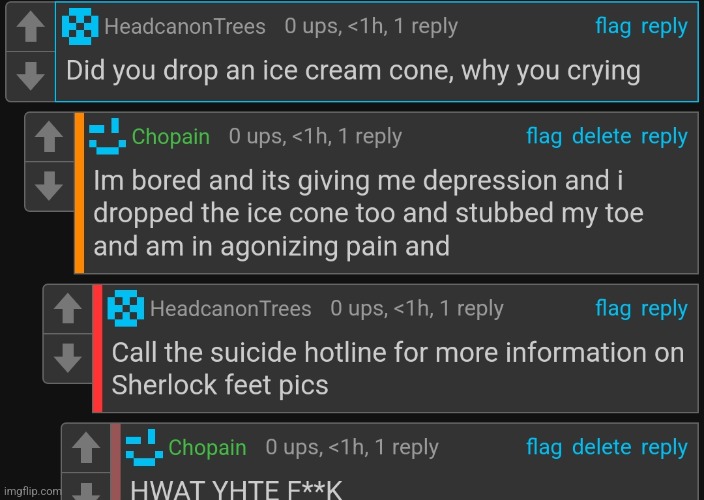Open HeadcanonTrees avatar on top comment

pos(80,26)
